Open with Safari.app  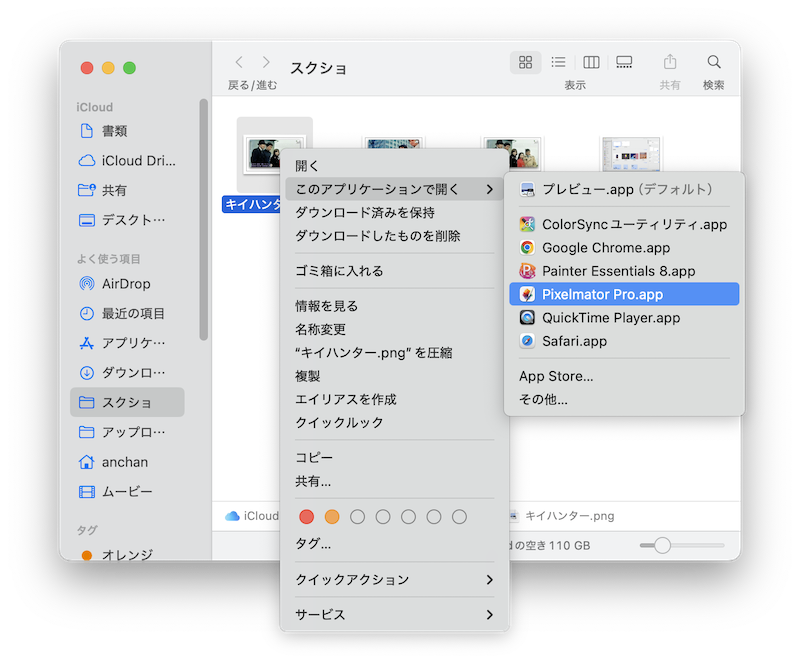click(624, 341)
